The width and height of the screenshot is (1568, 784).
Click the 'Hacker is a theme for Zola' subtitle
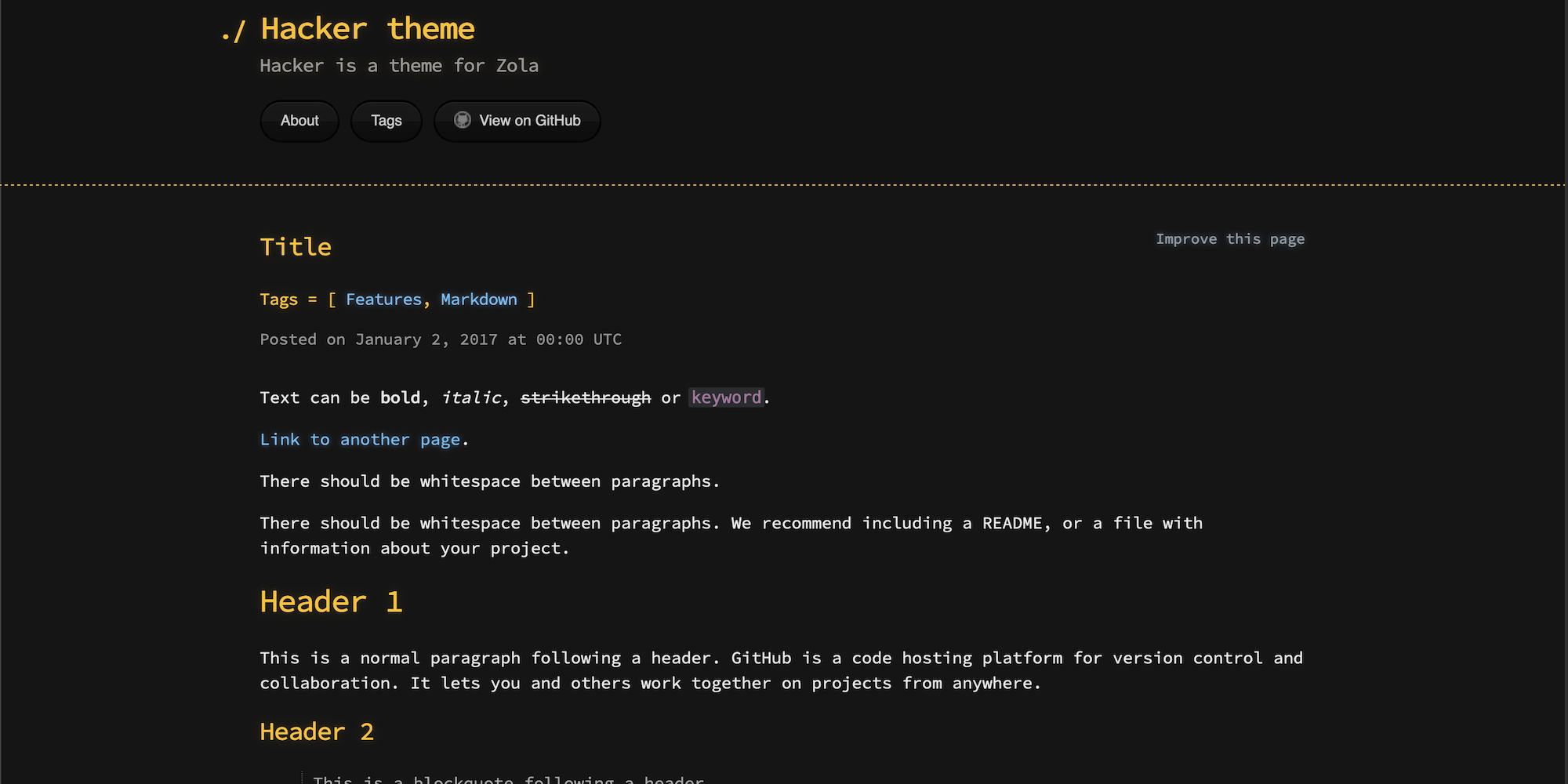point(399,66)
